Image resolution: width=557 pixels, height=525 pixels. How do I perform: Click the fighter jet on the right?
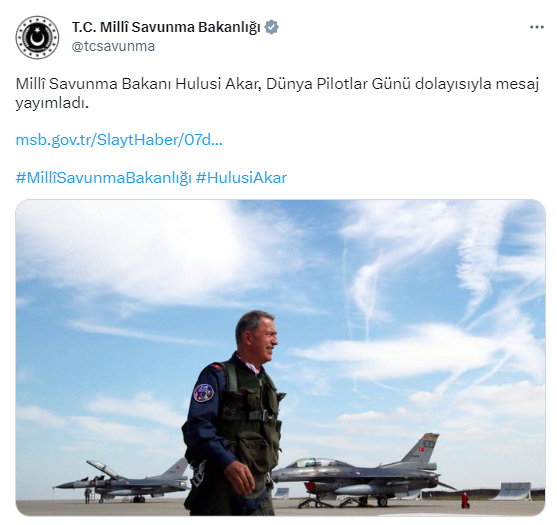[362, 471]
